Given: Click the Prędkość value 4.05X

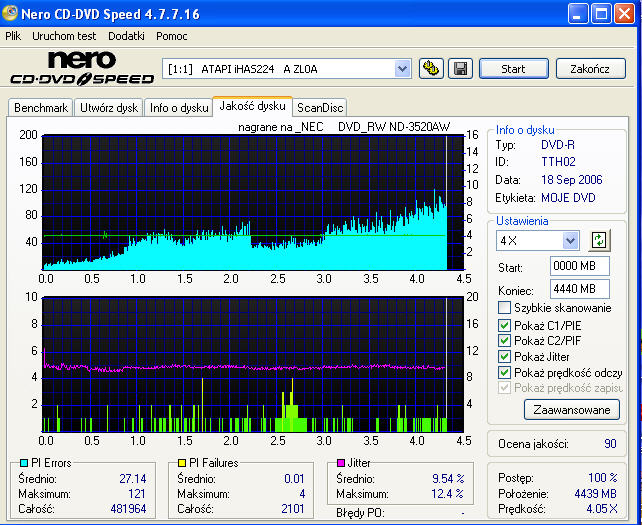Looking at the screenshot, I should (602, 509).
